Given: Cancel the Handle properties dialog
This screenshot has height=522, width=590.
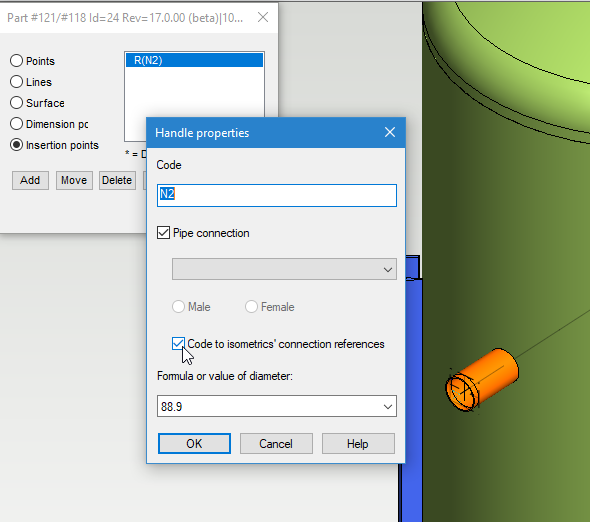Looking at the screenshot, I should (x=276, y=444).
